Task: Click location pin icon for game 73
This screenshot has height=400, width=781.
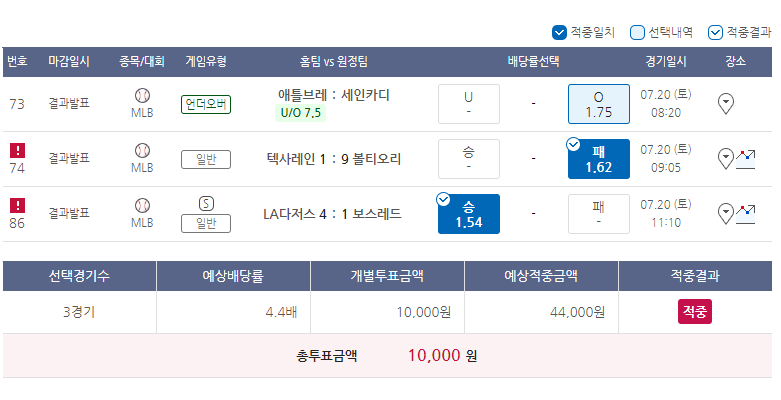Action: 727,103
